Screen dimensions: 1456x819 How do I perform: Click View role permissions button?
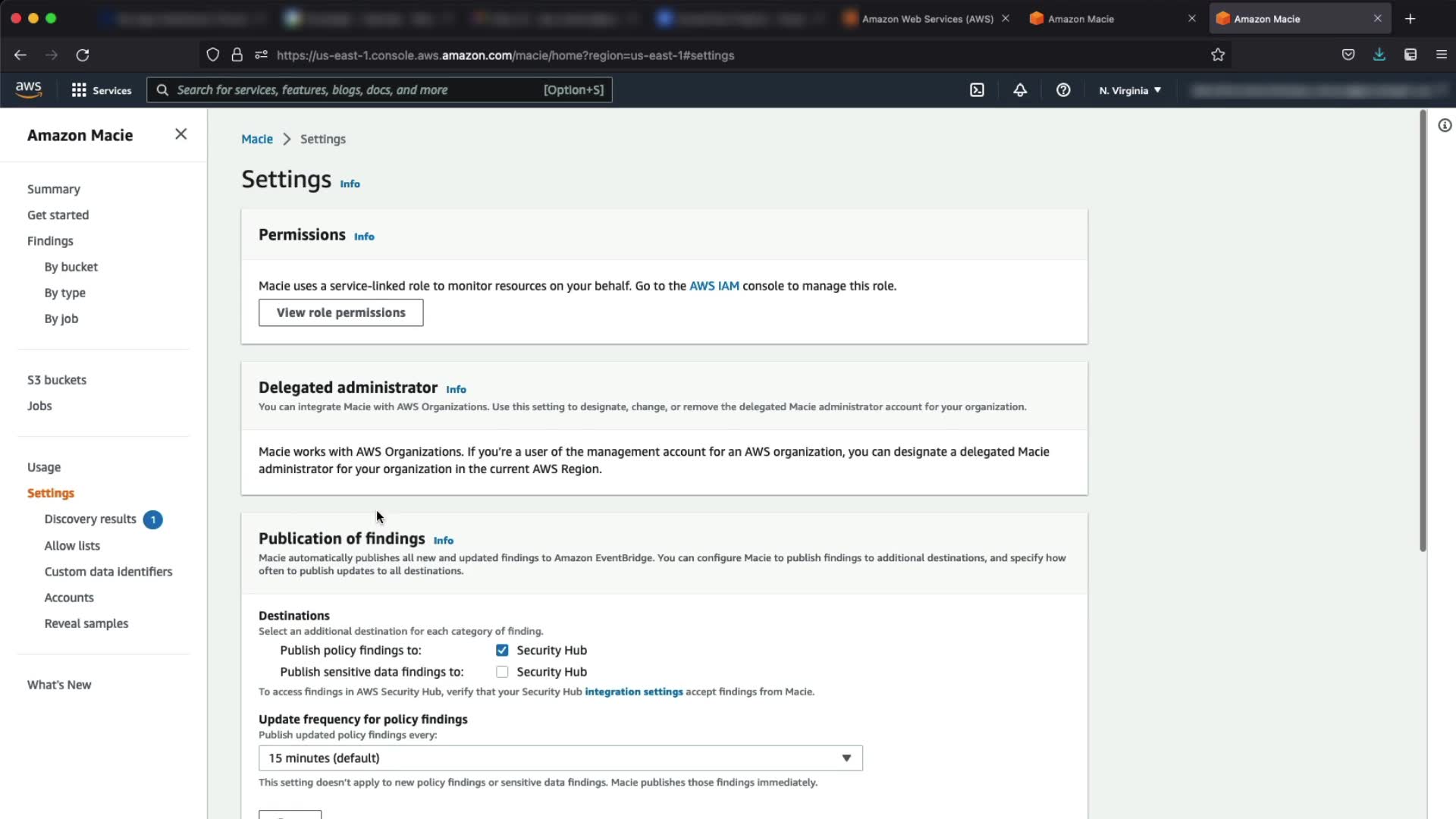pos(340,312)
